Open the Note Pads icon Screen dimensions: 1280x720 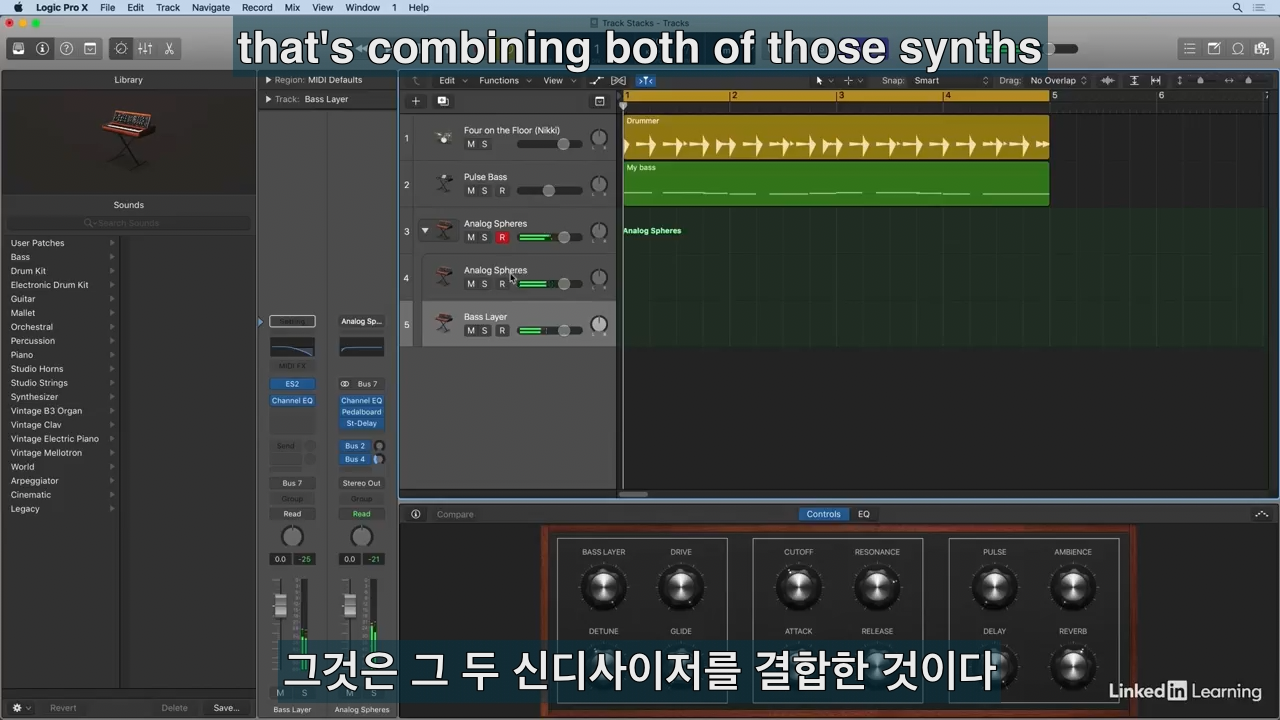click(x=1214, y=48)
